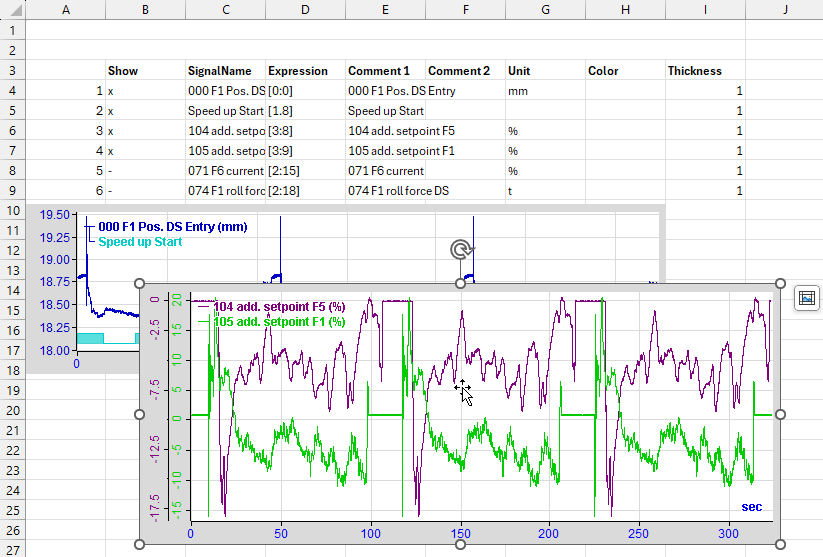Select row 3 header

pos(13,70)
